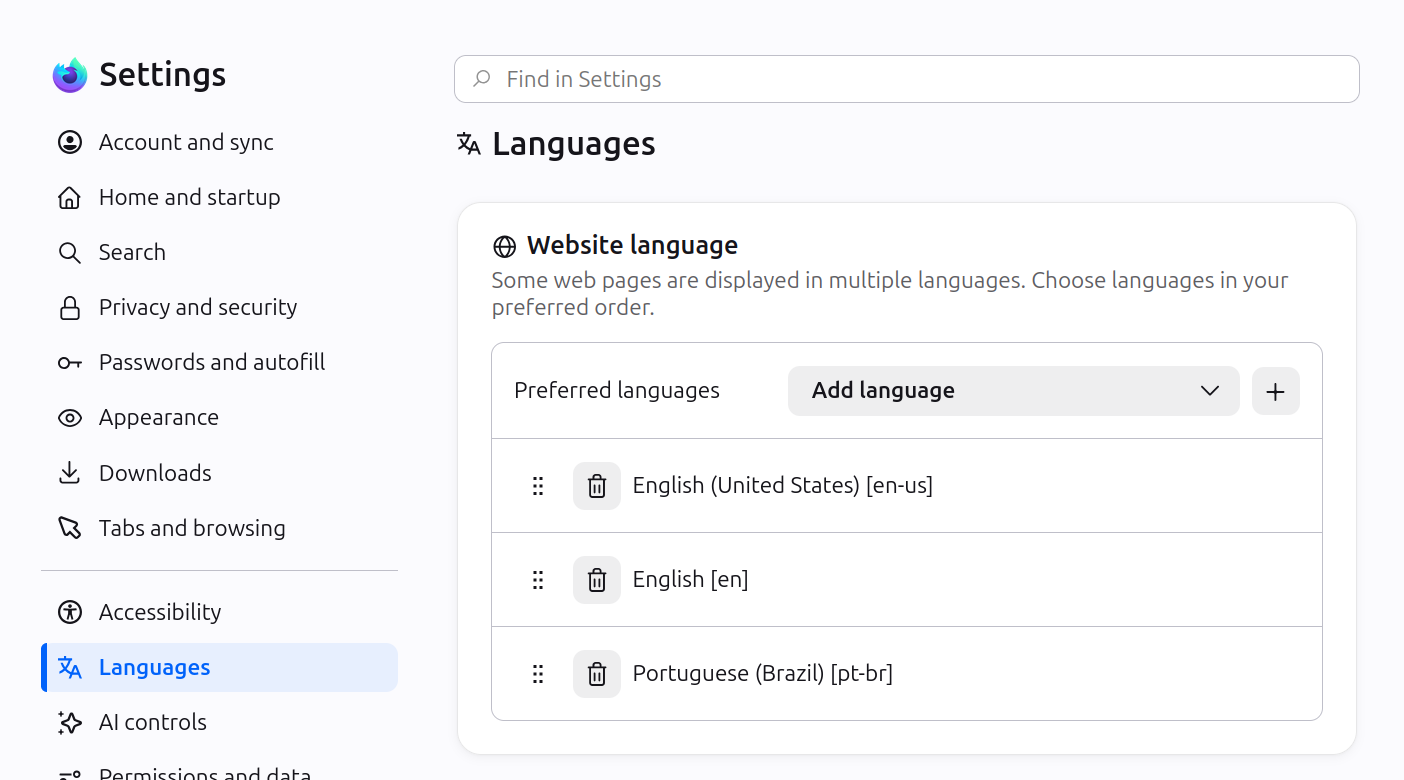Click the plus button to add language

1276,391
